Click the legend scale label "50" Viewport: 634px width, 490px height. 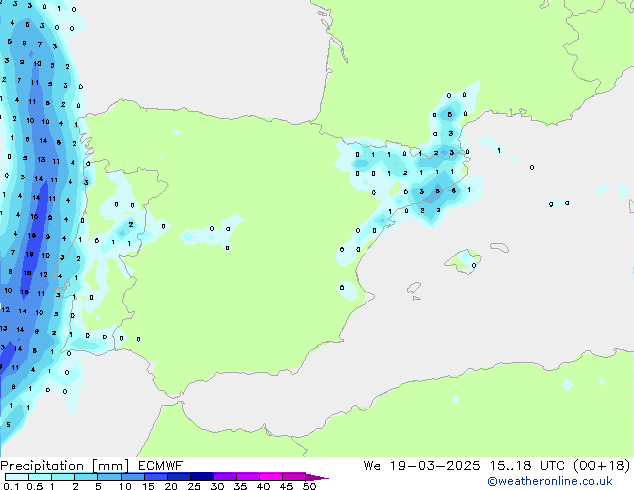309,486
